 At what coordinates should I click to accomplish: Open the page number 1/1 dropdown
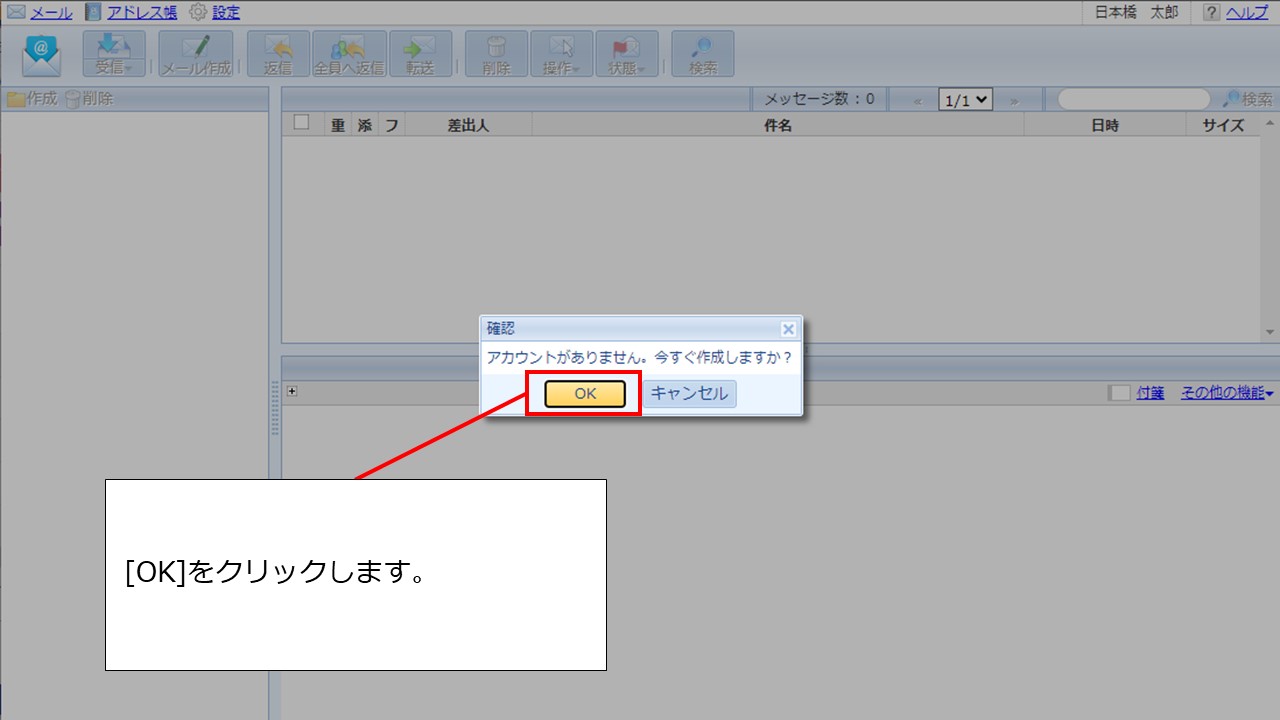(x=966, y=98)
